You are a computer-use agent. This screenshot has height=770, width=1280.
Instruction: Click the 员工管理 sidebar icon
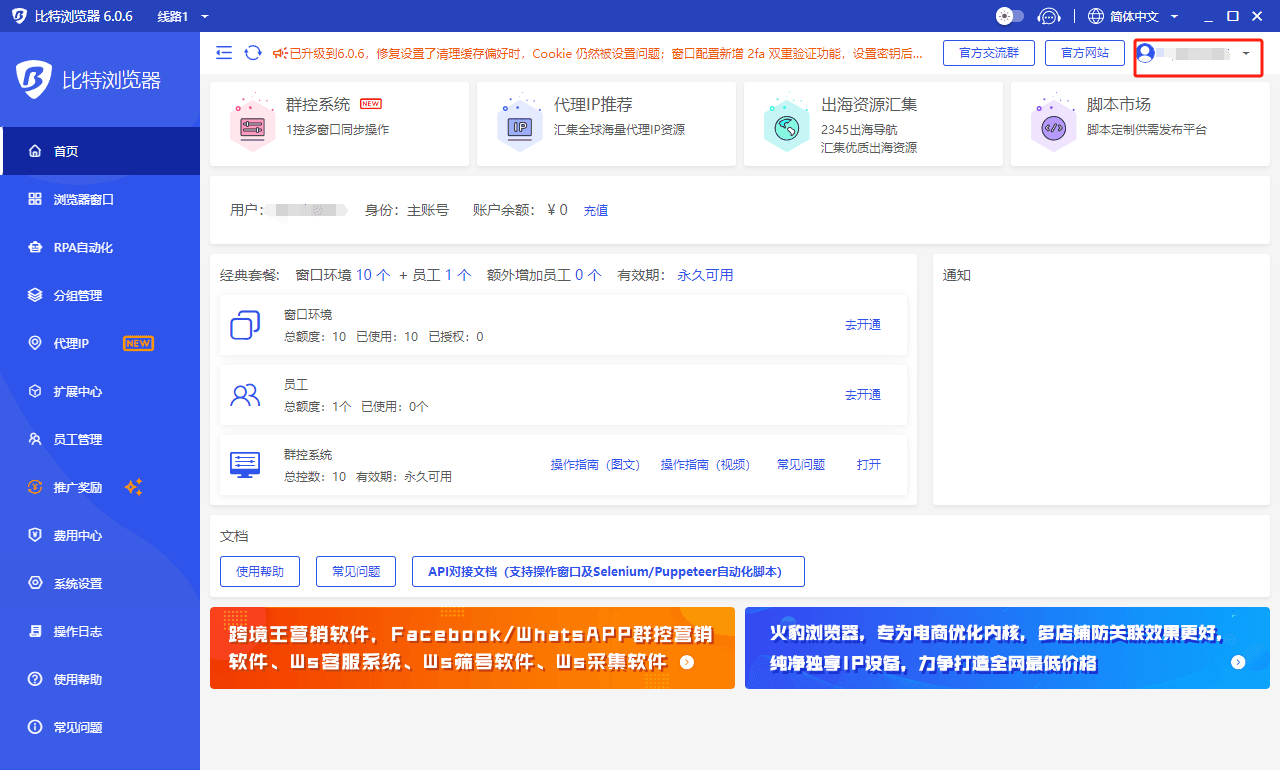[x=35, y=439]
